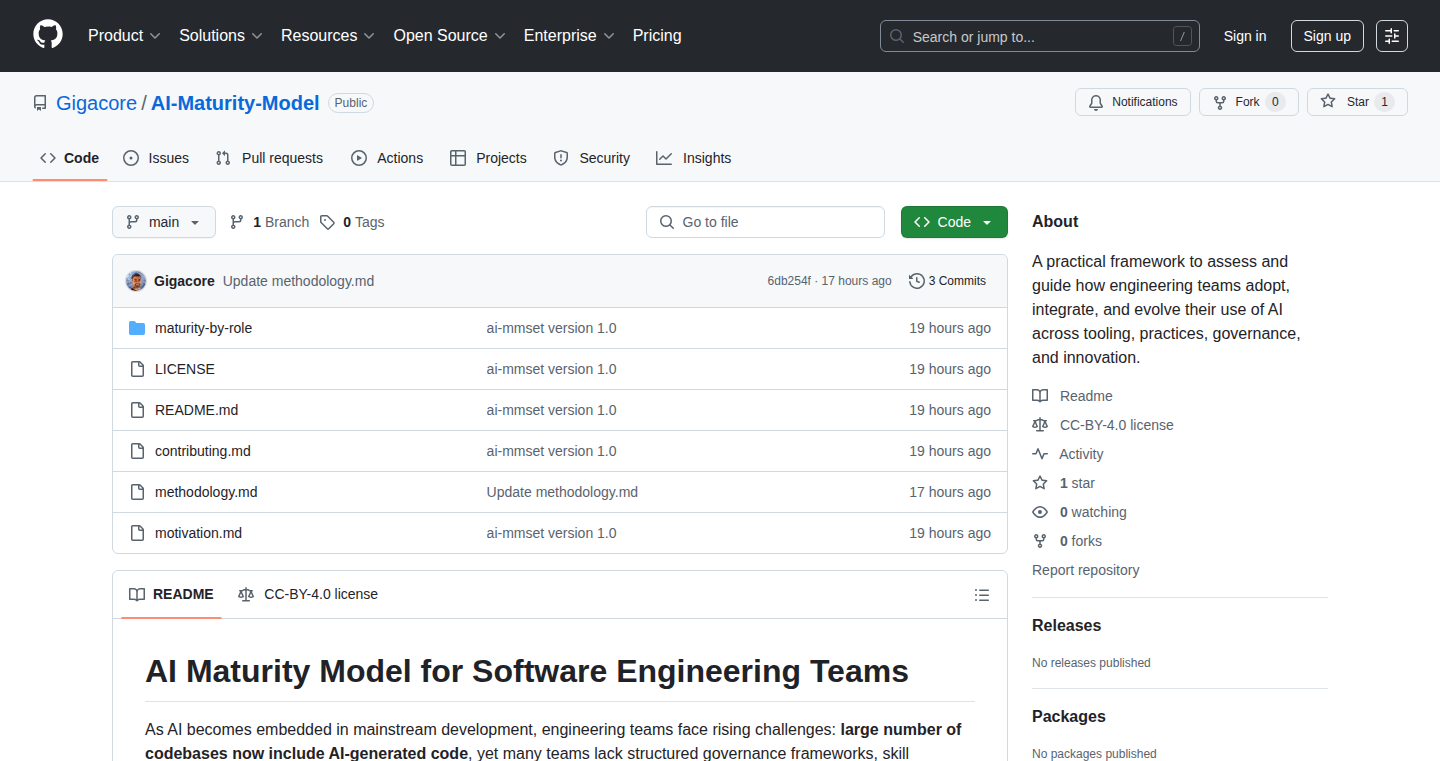The width and height of the screenshot is (1440, 761).
Task: Click the ai-mmset version 1.0 commit for README.md
Action: click(551, 410)
